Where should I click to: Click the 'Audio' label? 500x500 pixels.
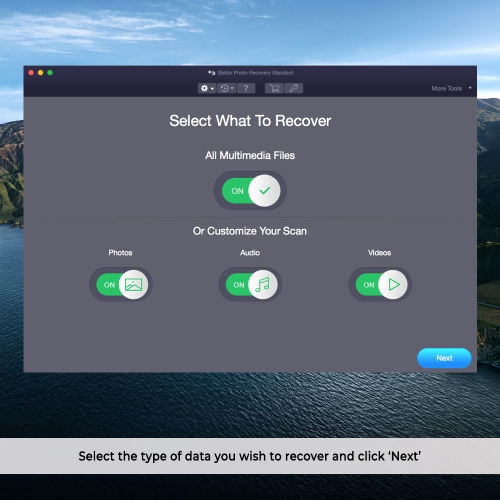point(250,253)
